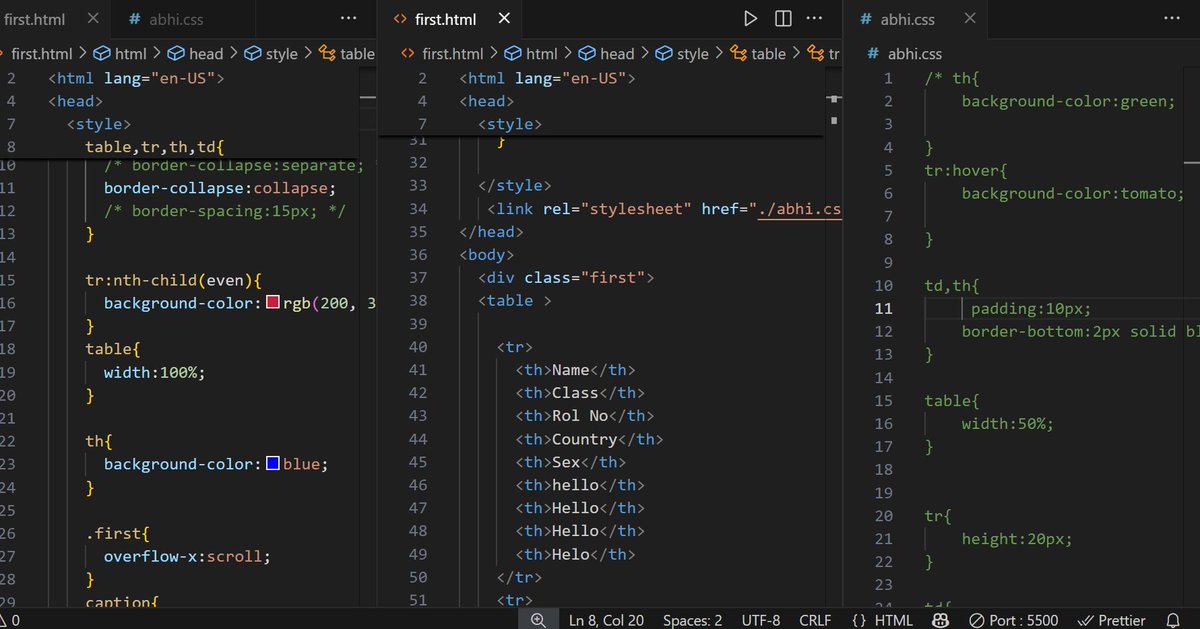Run first.html using the play button
The height and width of the screenshot is (629, 1200).
click(x=751, y=17)
